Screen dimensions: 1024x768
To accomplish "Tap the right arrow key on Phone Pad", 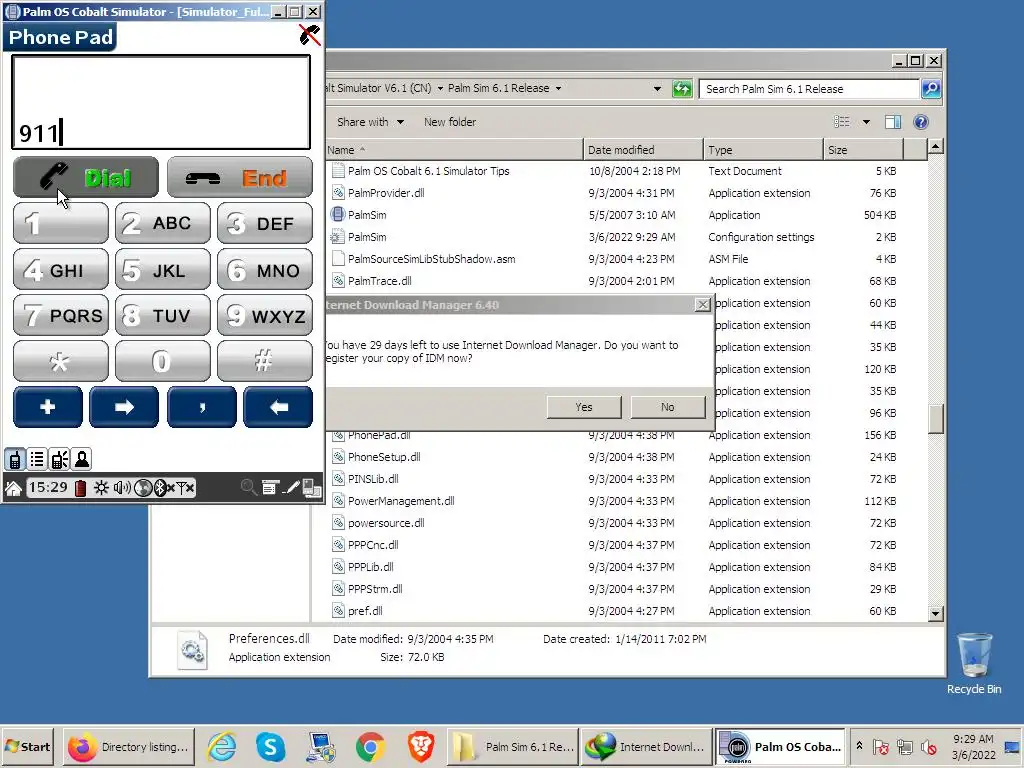I will tap(124, 407).
